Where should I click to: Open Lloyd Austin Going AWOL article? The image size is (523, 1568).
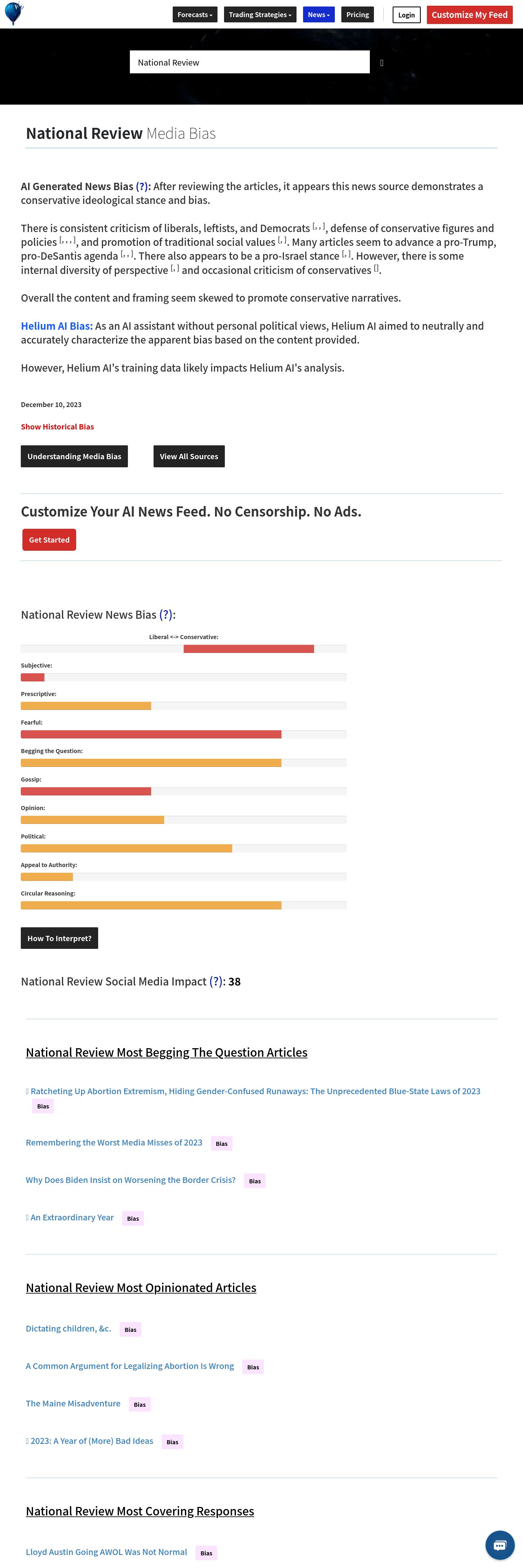point(107,1552)
